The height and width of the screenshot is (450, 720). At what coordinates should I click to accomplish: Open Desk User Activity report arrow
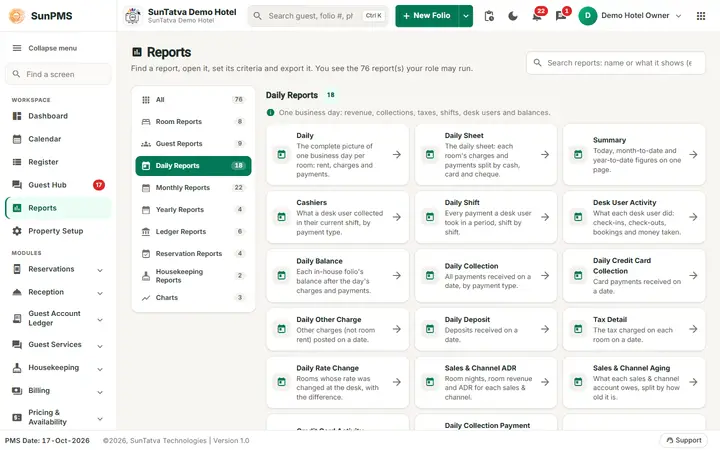(x=693, y=217)
